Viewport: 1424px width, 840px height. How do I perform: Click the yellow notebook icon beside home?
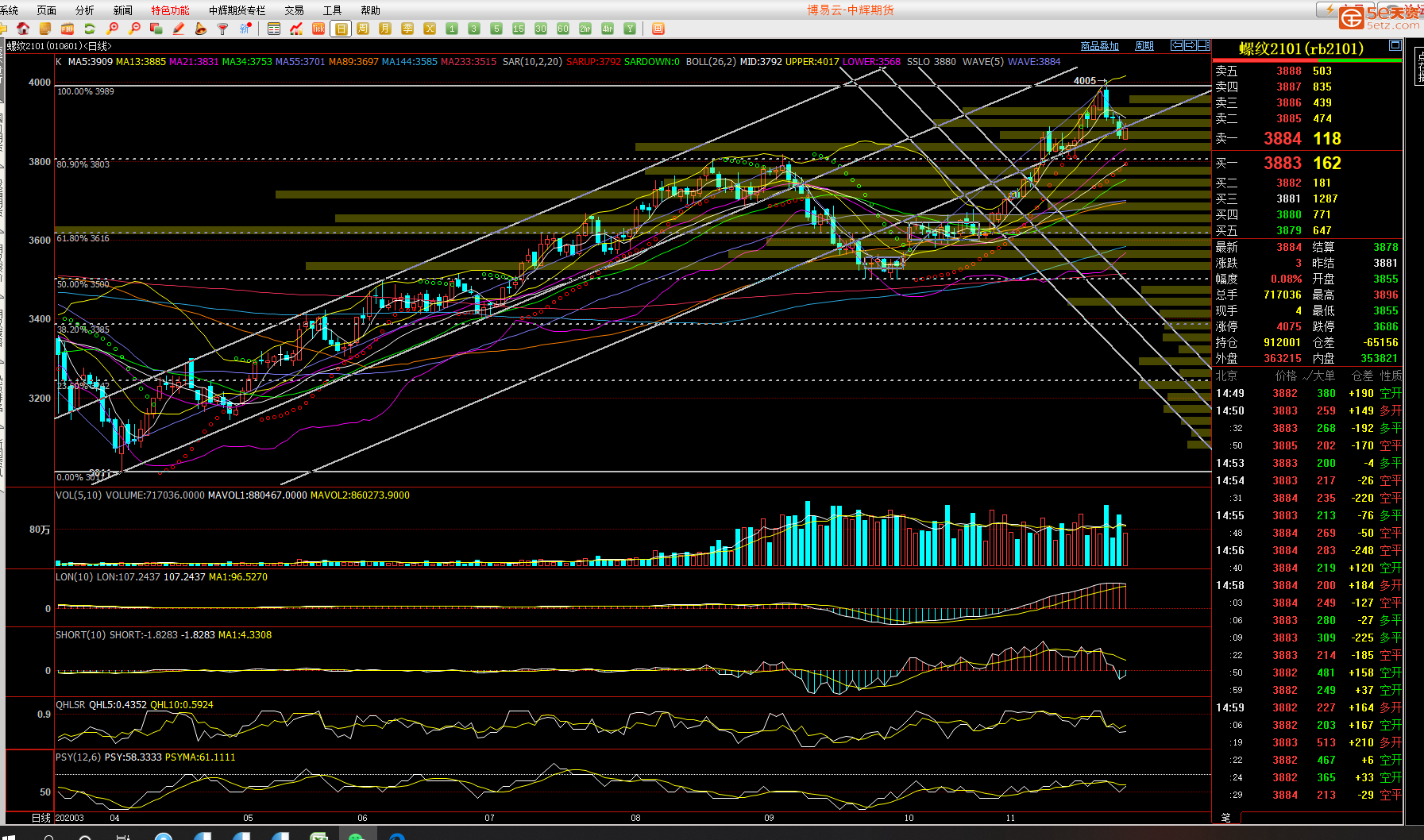[x=45, y=29]
